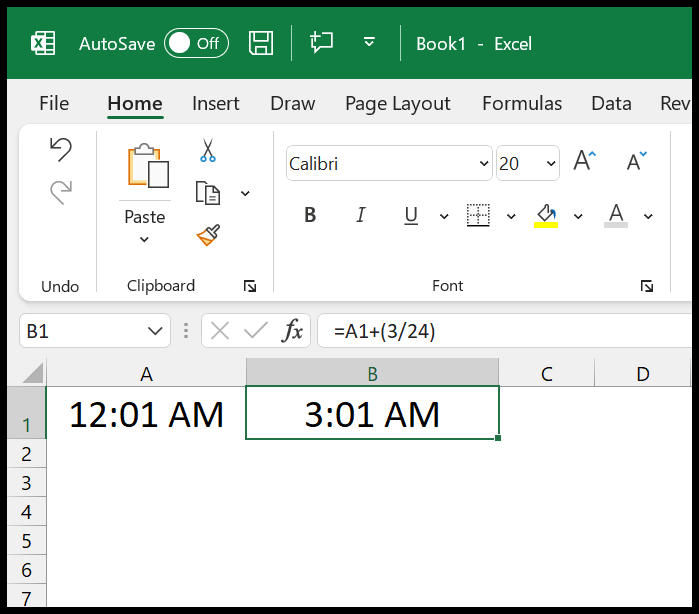Click the Copy icon in Clipboard
Image resolution: width=699 pixels, height=614 pixels.
207,193
